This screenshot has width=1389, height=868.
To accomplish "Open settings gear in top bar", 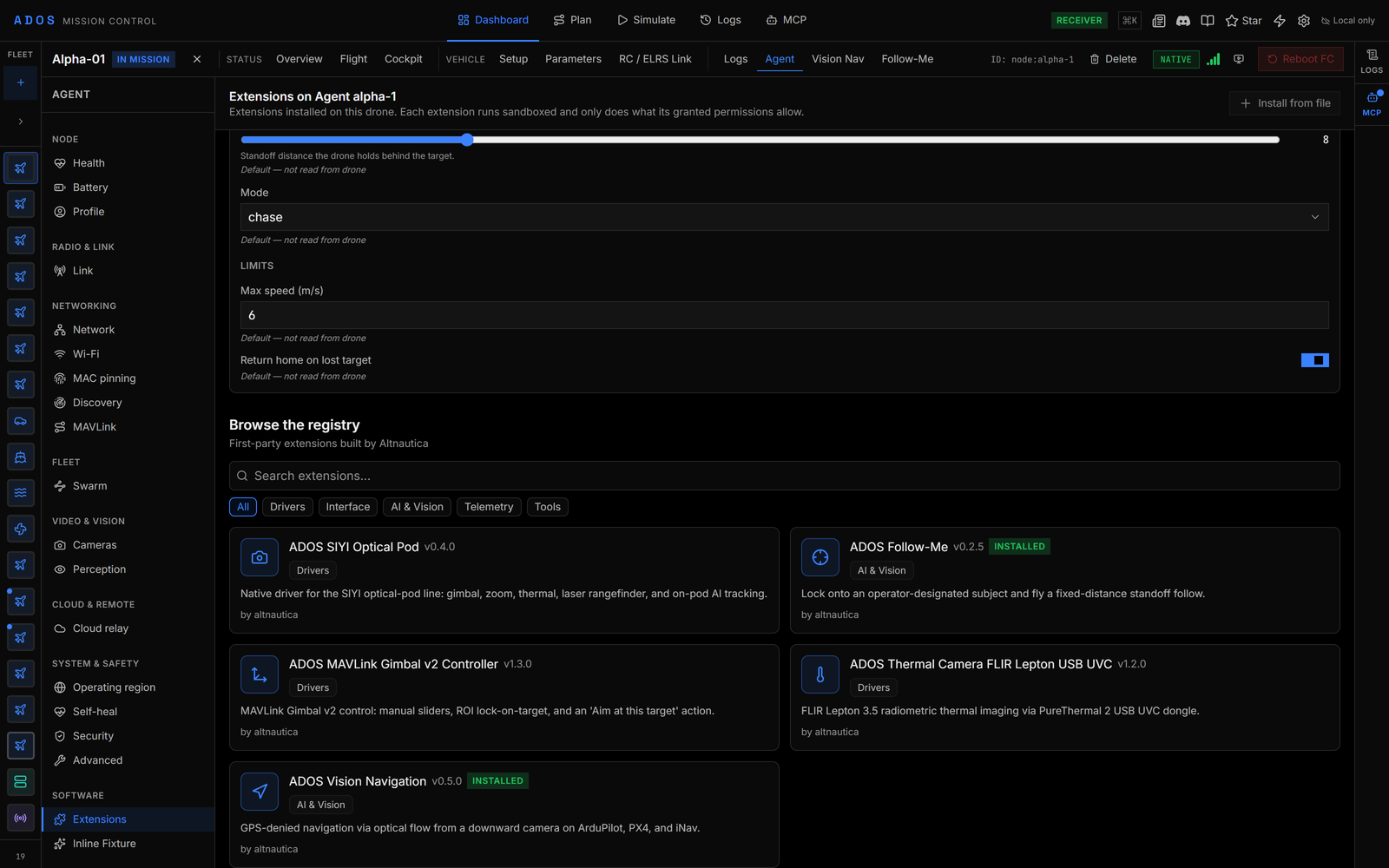I will (1304, 20).
